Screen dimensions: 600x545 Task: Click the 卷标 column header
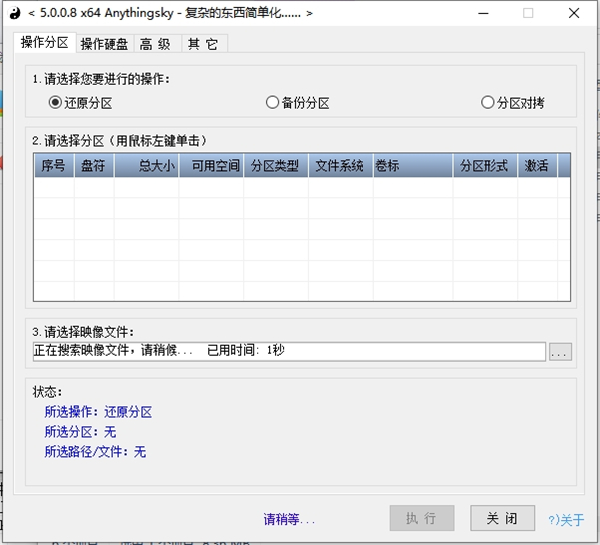[x=413, y=166]
